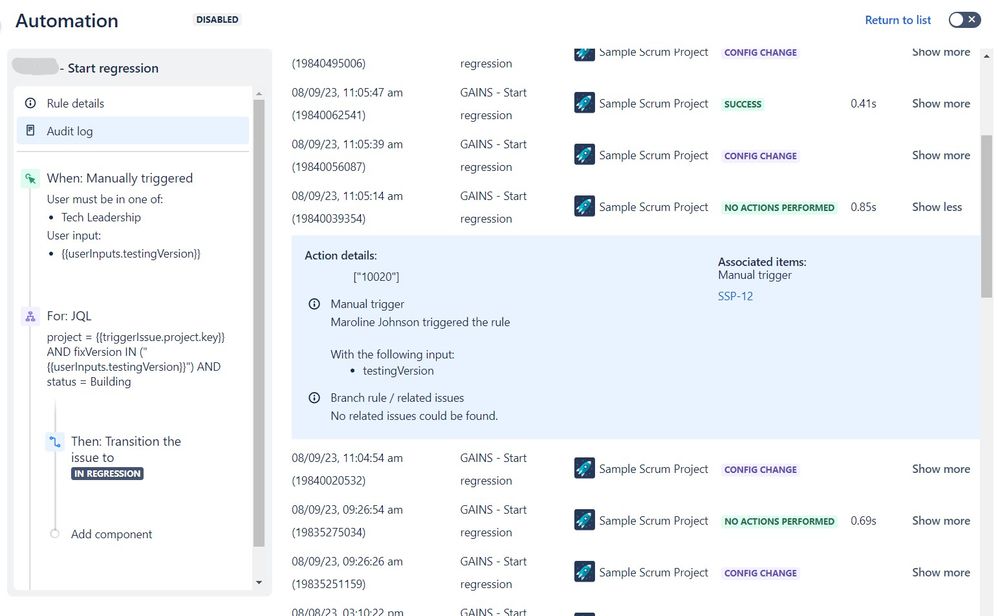This screenshot has width=998, height=616.
Task: Click Return to list link
Action: click(897, 20)
